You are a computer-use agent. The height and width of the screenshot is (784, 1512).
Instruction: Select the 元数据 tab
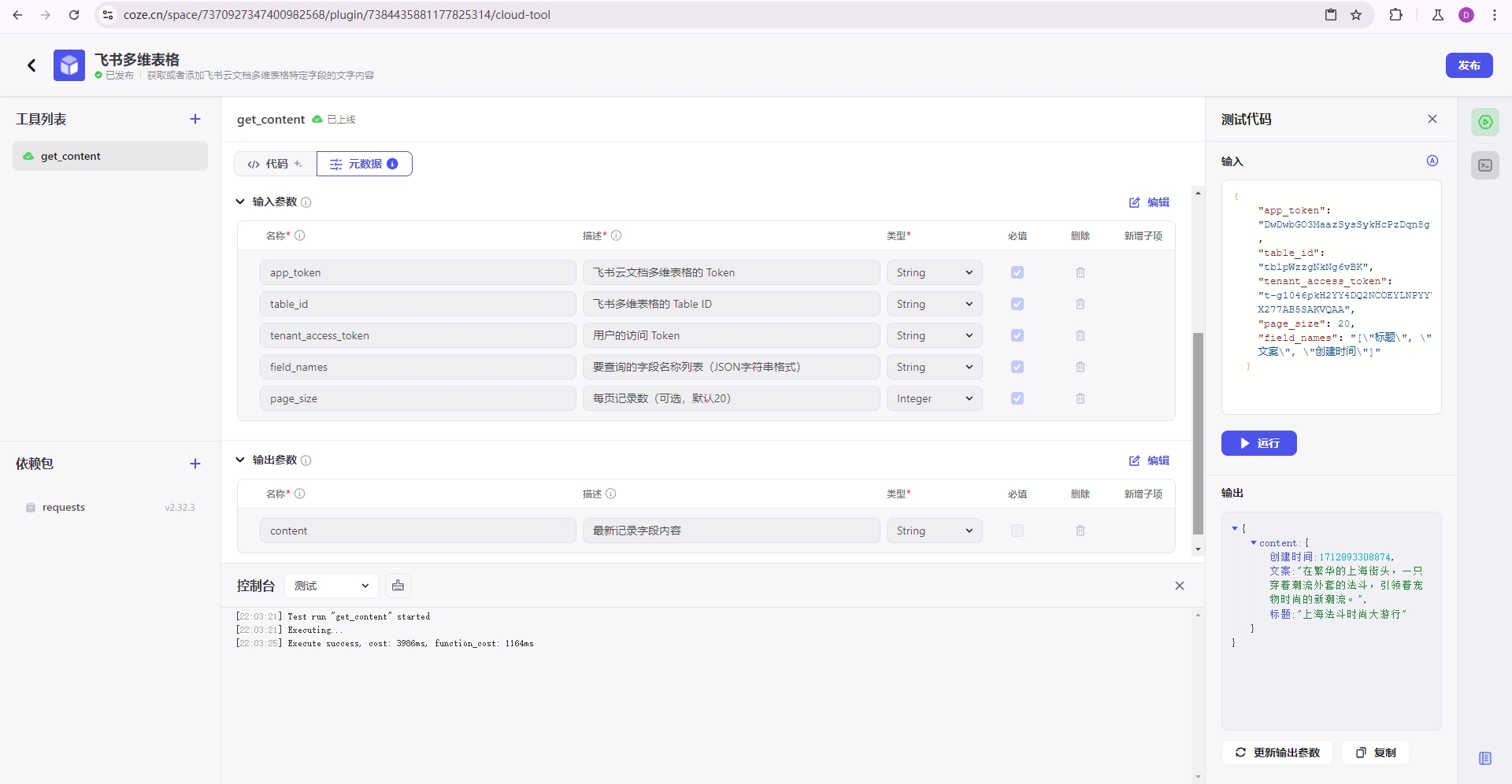(364, 164)
